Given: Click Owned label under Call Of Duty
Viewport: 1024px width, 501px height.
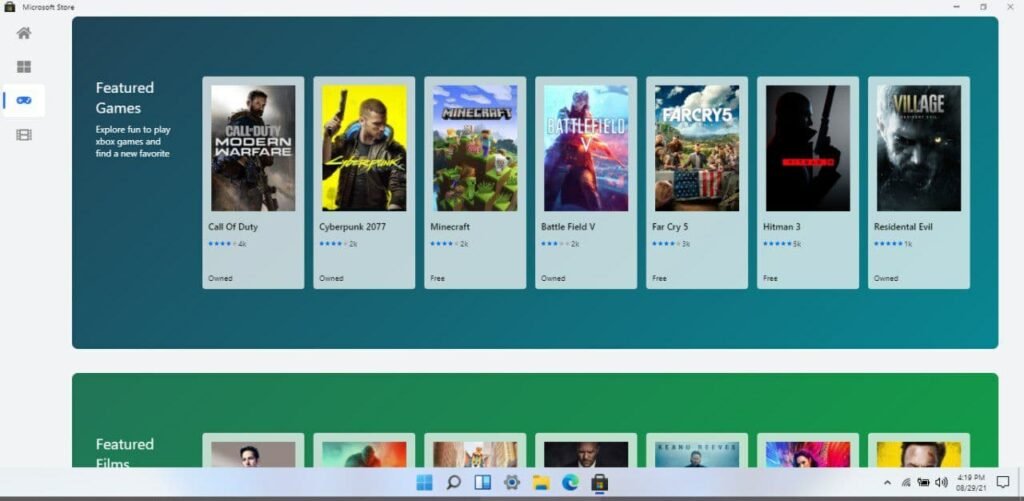Looking at the screenshot, I should 220,278.
